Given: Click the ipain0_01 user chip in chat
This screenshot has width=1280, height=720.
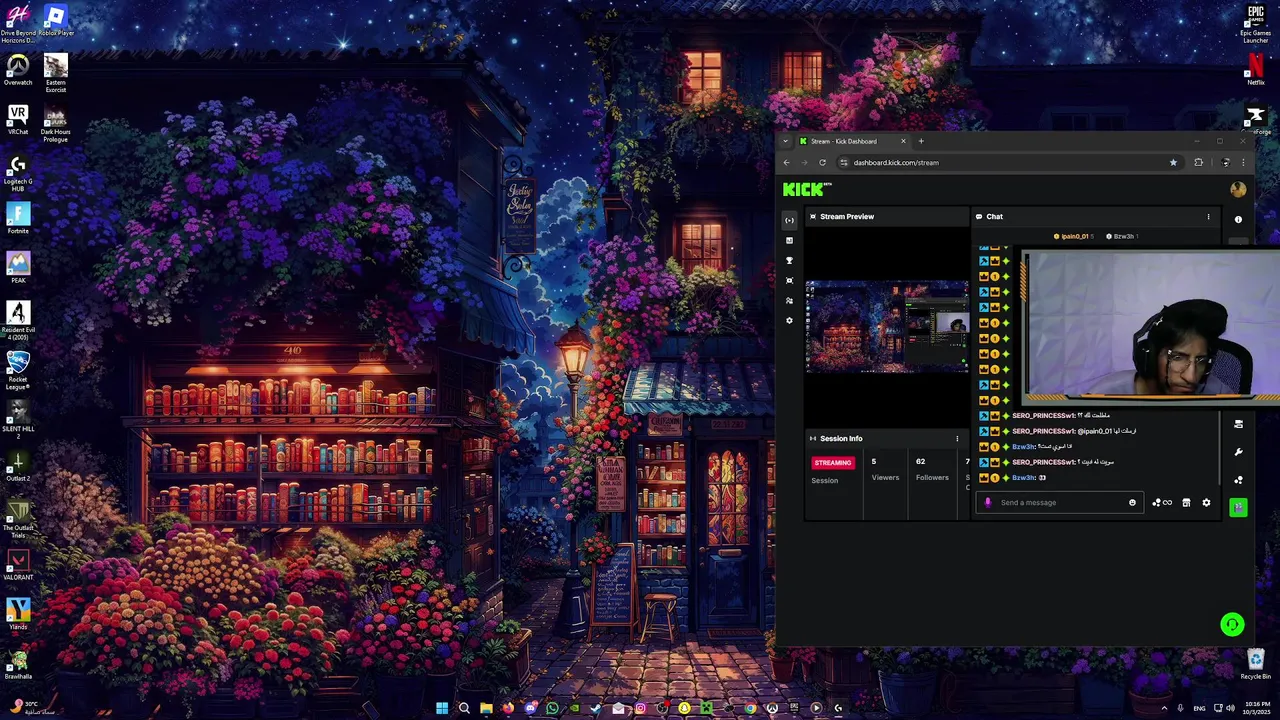Looking at the screenshot, I should tap(1073, 236).
